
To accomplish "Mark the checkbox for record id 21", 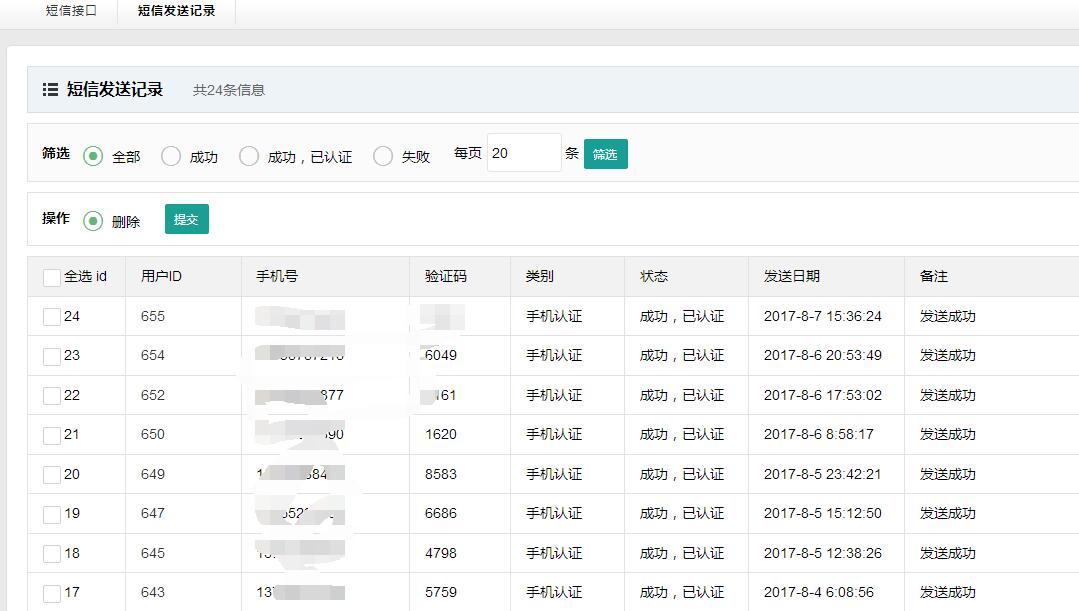I will (x=52, y=436).
